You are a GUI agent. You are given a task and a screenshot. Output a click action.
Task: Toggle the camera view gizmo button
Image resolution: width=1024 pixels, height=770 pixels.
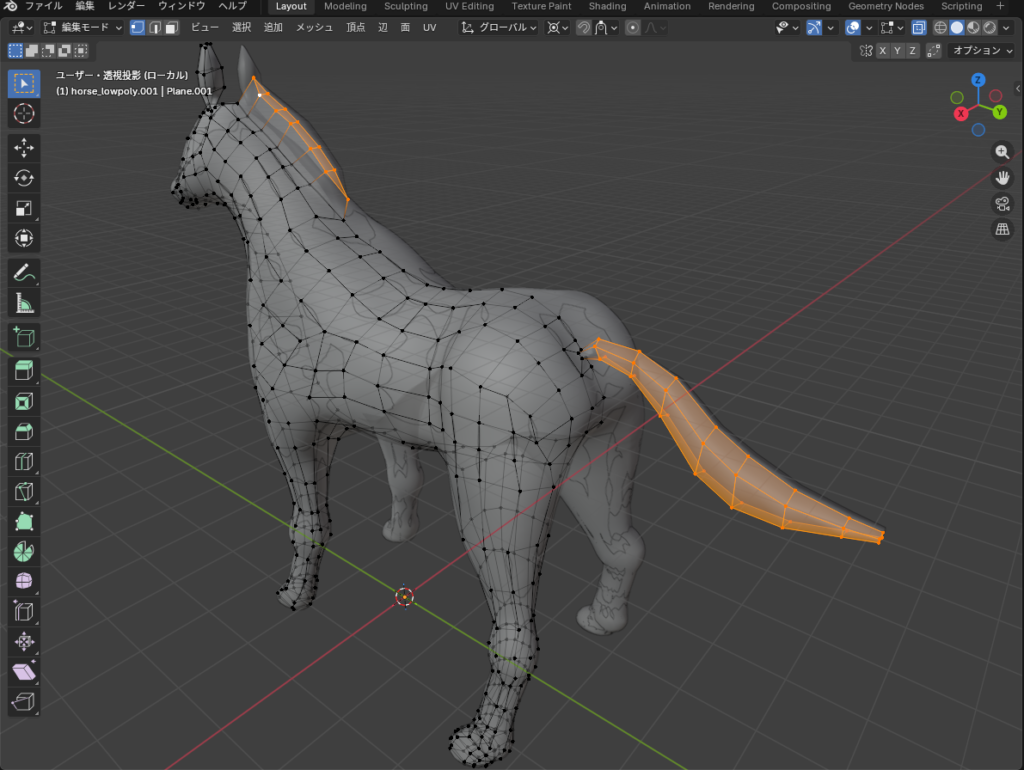[1002, 204]
